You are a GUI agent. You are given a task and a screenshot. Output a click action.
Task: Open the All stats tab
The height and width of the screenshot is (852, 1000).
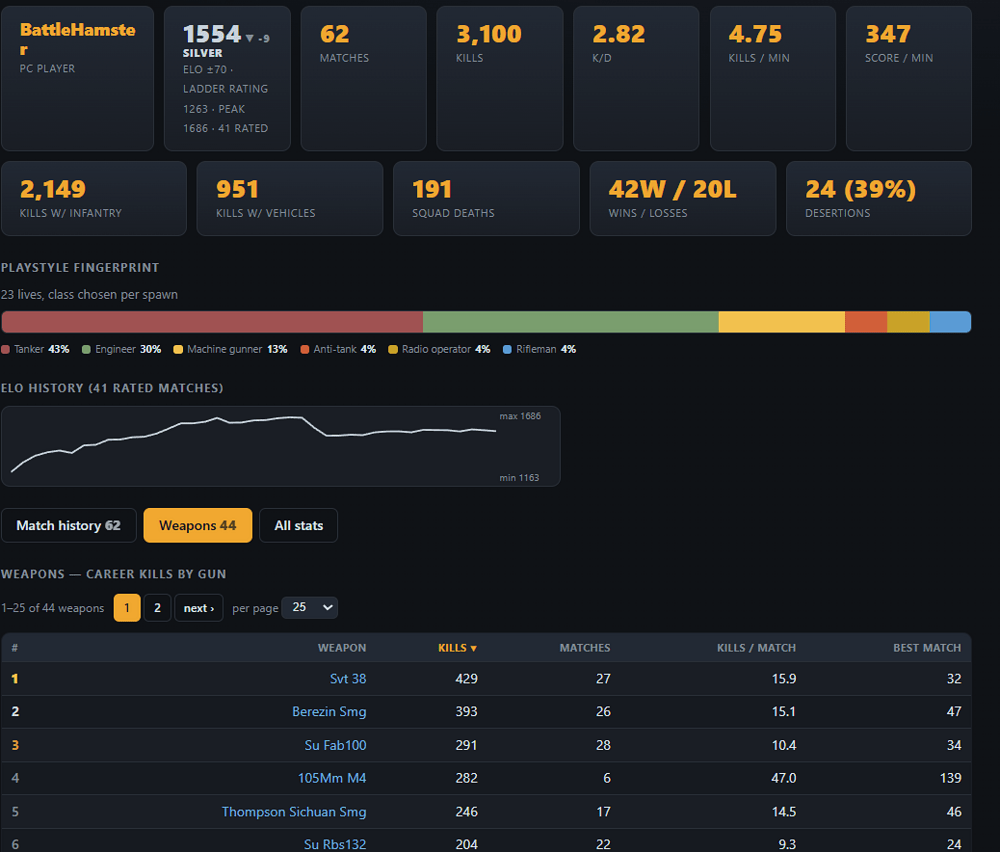tap(298, 525)
